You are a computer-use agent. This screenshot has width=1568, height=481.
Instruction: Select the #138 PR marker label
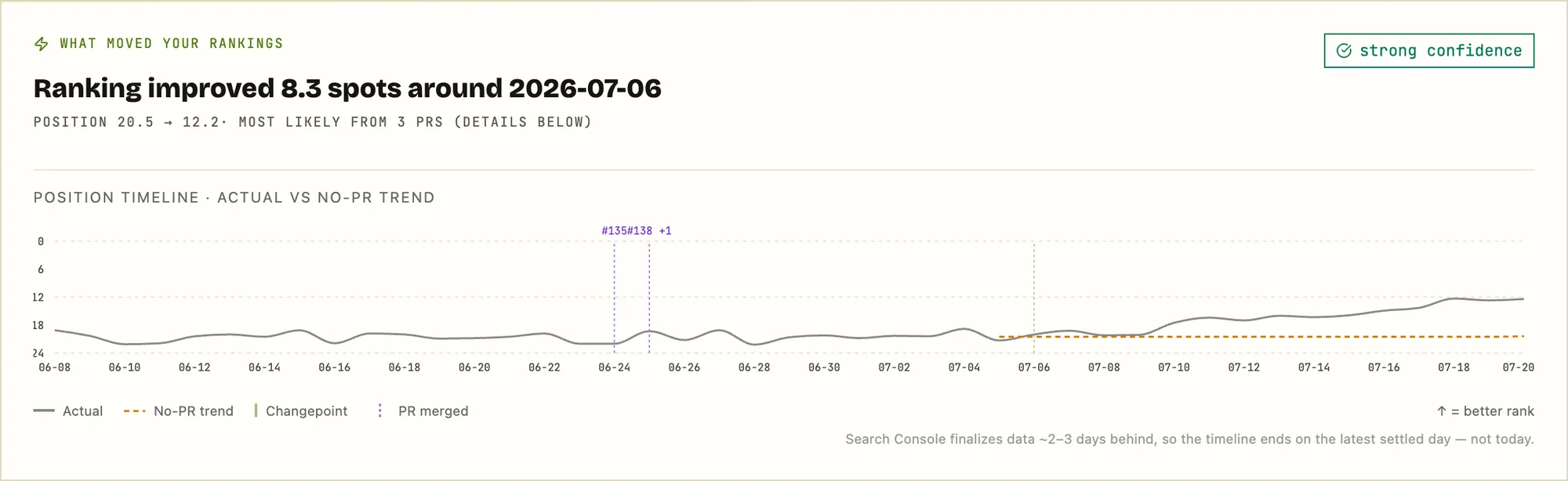pos(640,231)
